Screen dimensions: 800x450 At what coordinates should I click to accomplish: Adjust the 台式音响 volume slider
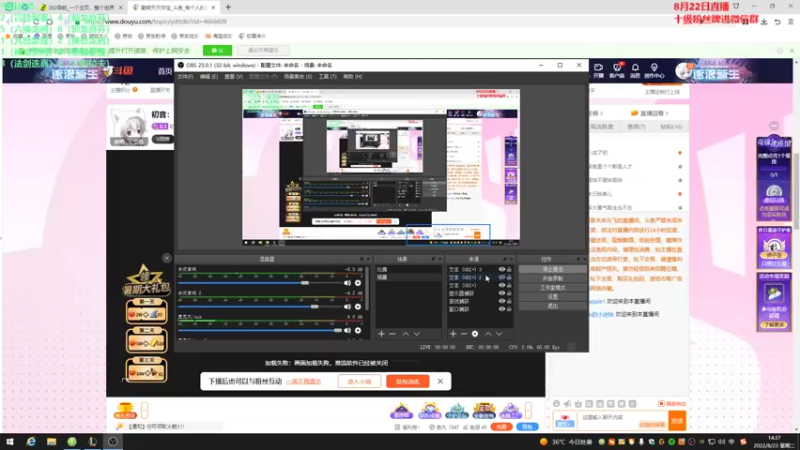pyautogui.click(x=260, y=283)
